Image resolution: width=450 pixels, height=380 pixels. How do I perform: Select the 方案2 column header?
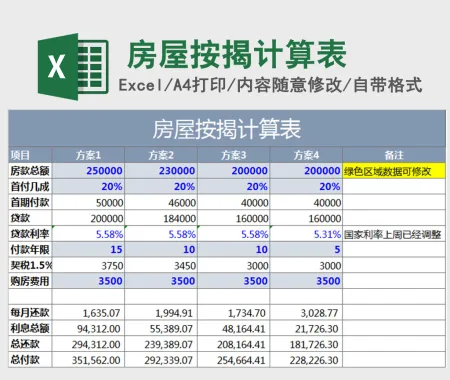(x=161, y=155)
